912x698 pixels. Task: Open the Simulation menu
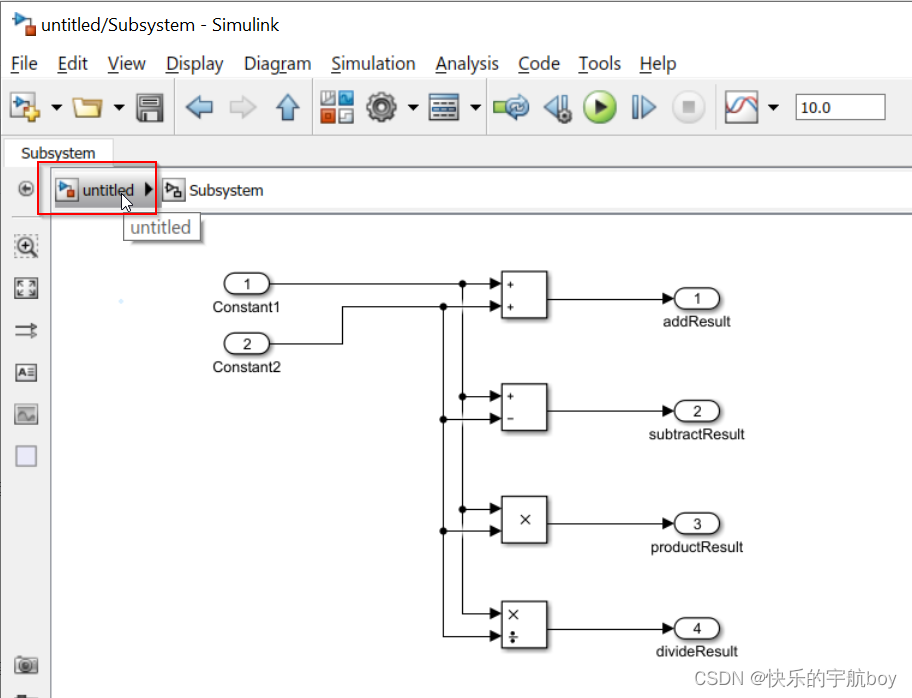pyautogui.click(x=373, y=63)
